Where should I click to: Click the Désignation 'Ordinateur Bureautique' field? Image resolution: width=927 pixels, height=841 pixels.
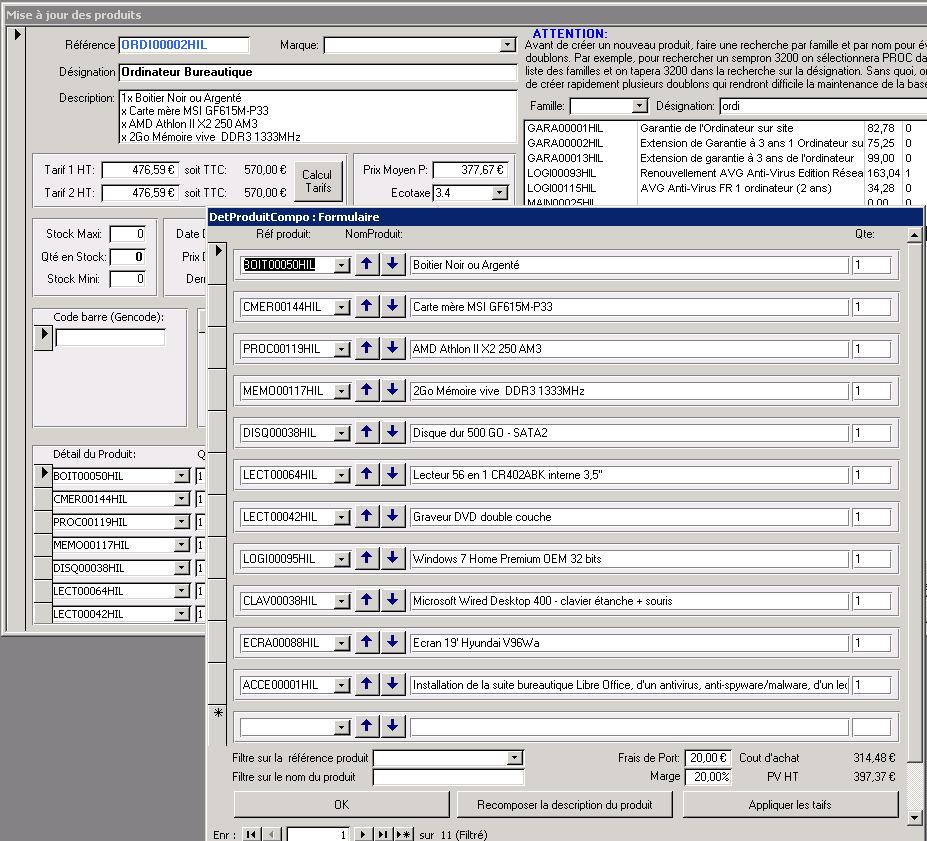(317, 72)
